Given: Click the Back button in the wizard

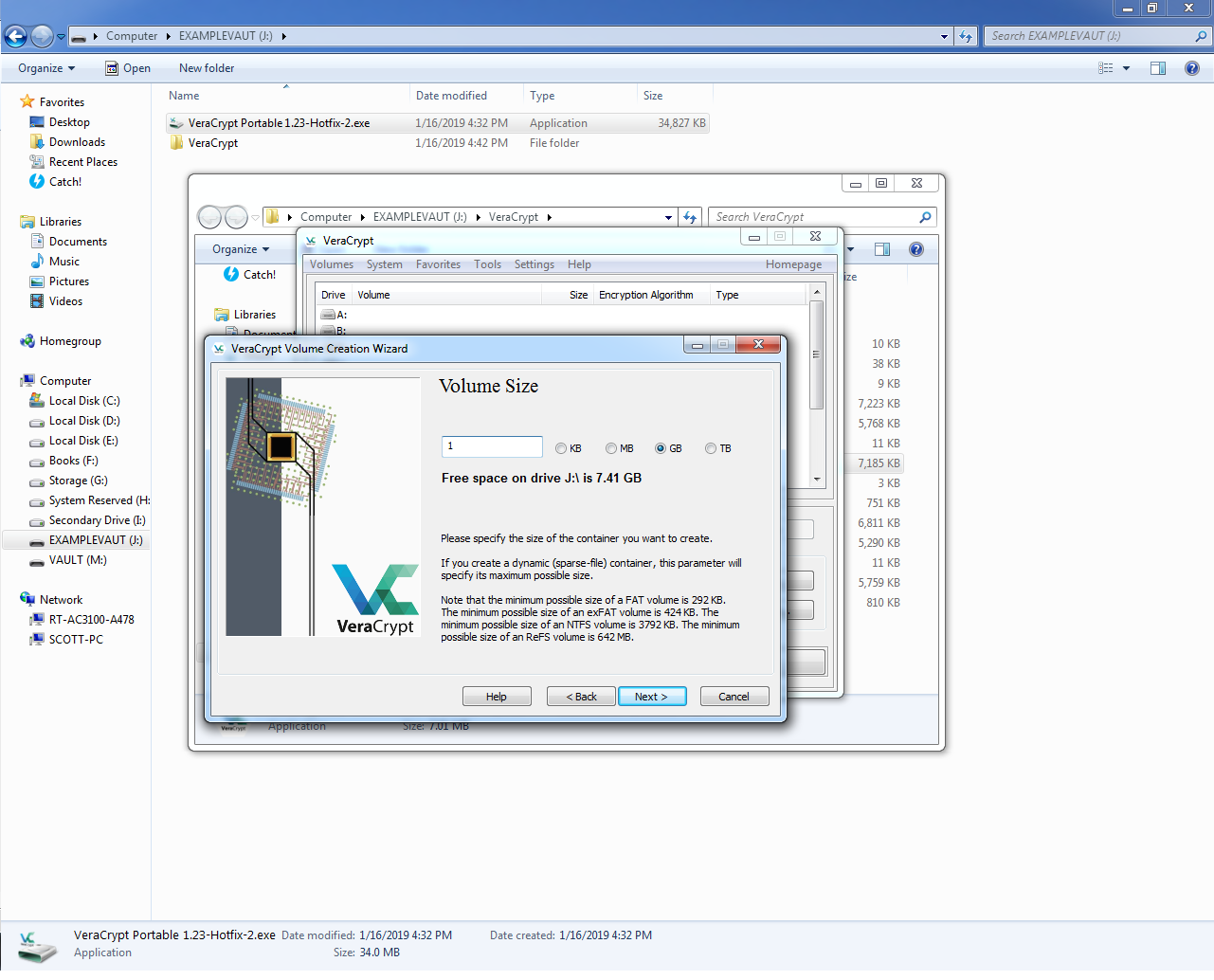Looking at the screenshot, I should [581, 697].
